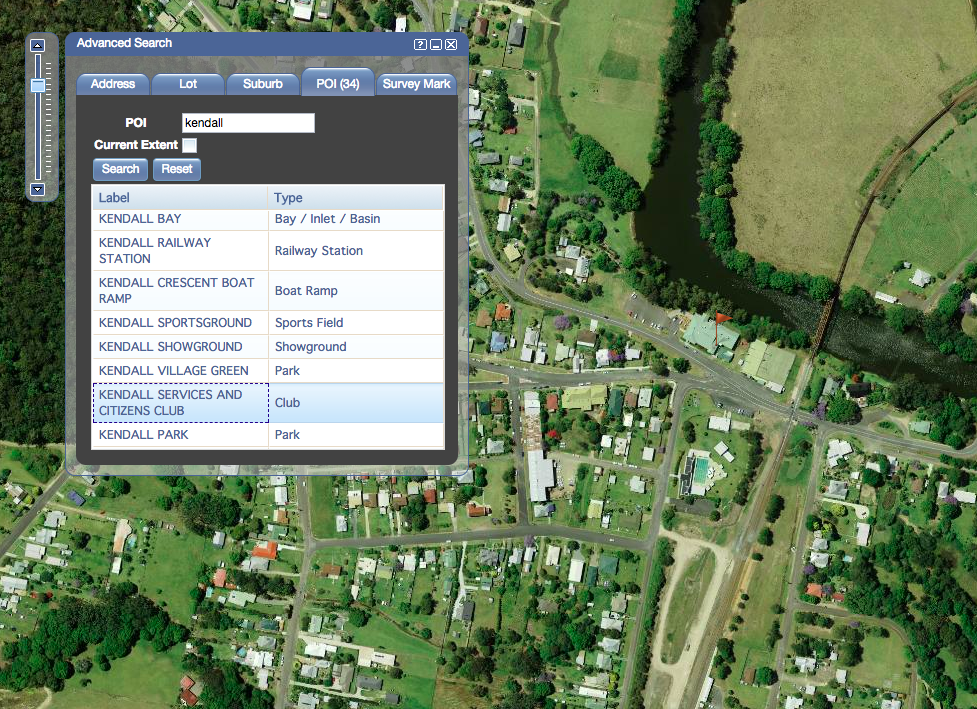Screen dimensions: 977x709
Task: Select KENDALL RAILWAY STATION result
Action: point(180,251)
